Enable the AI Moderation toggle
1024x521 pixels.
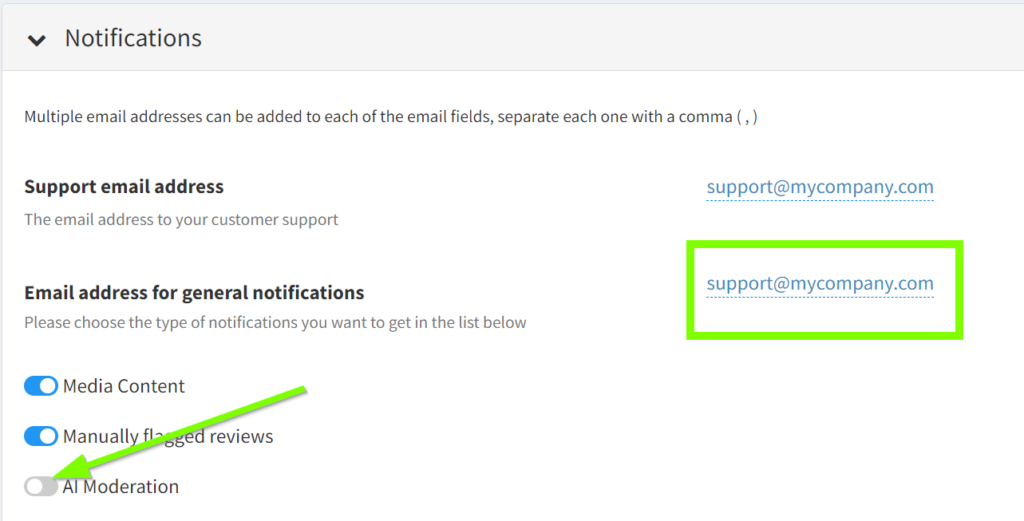[x=41, y=487]
